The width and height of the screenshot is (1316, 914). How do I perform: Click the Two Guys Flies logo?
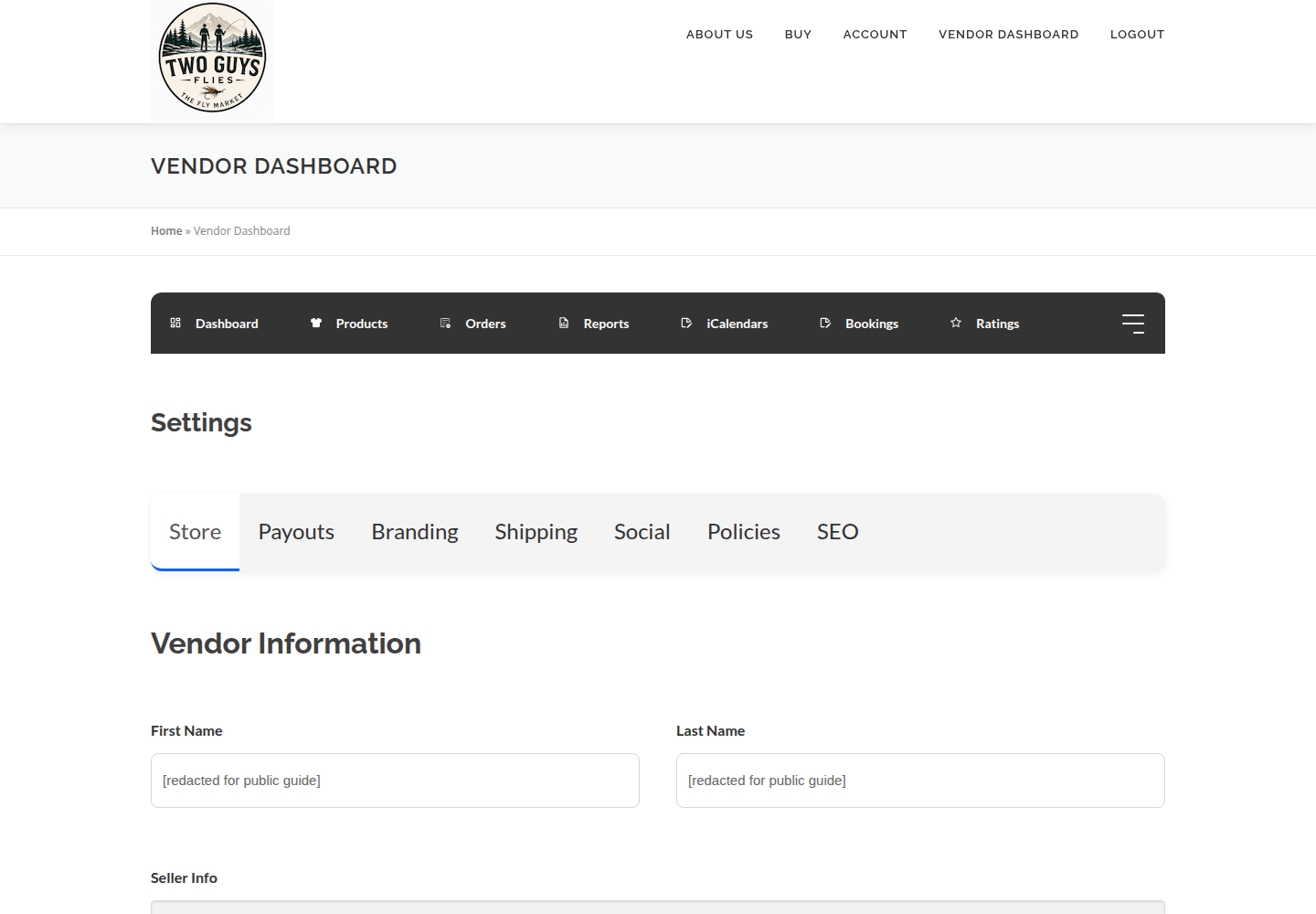[x=212, y=60]
